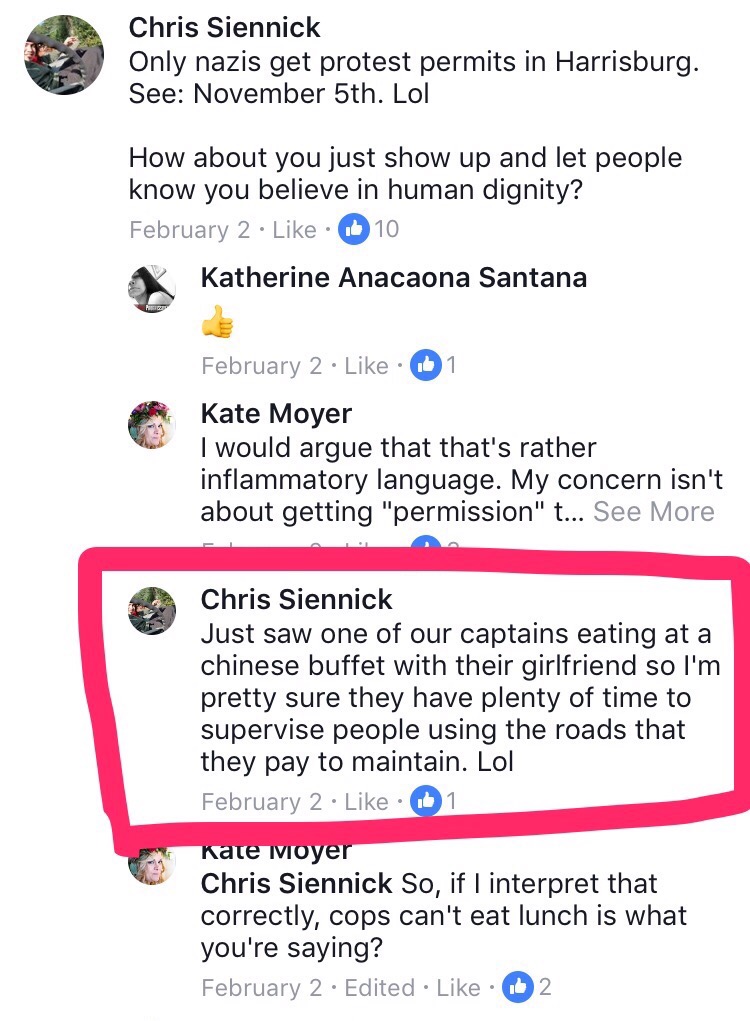
Task: Like the chinese buffet comment
Action: click(366, 802)
